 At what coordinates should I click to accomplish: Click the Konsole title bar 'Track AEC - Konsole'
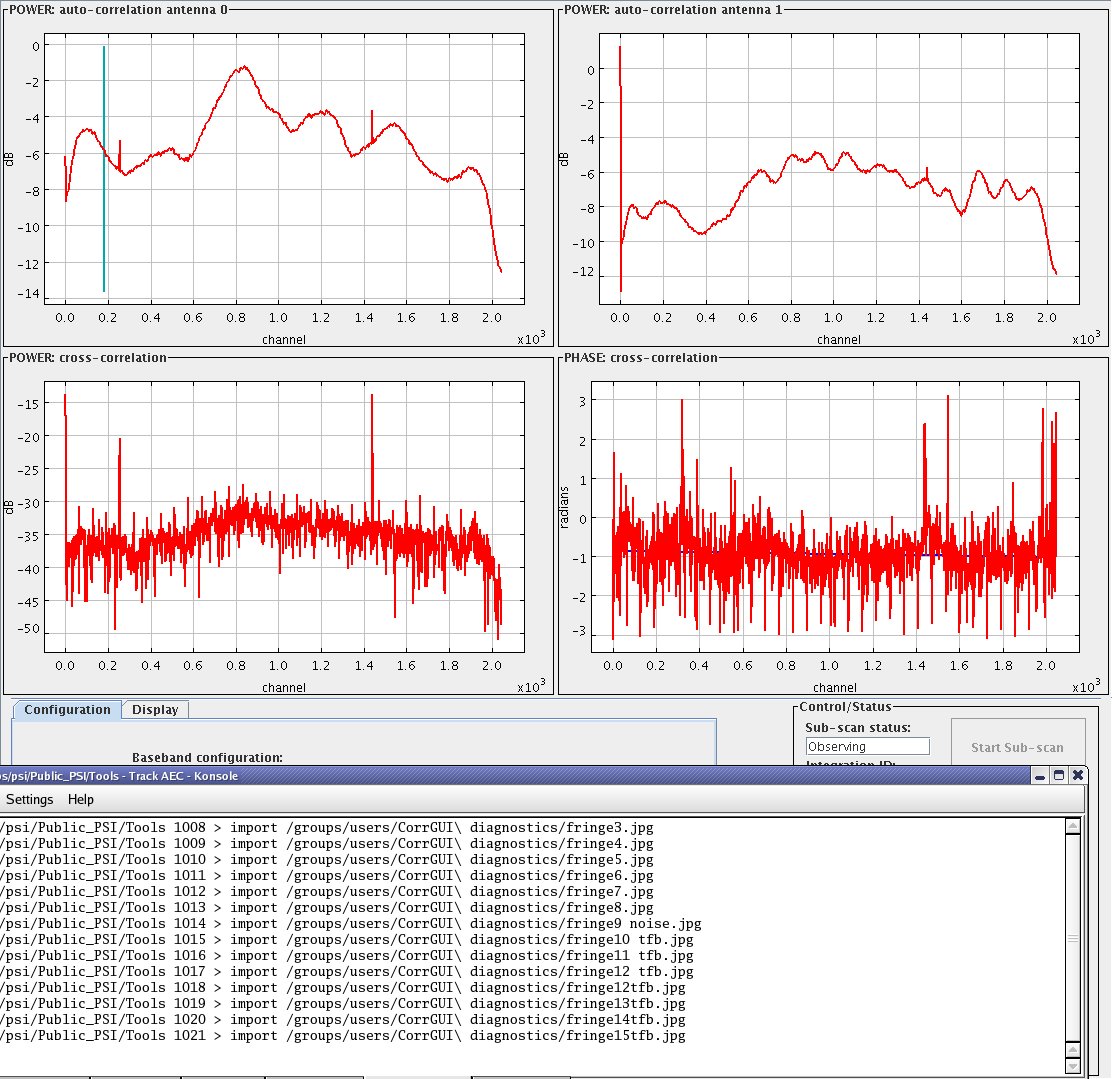coord(515,775)
